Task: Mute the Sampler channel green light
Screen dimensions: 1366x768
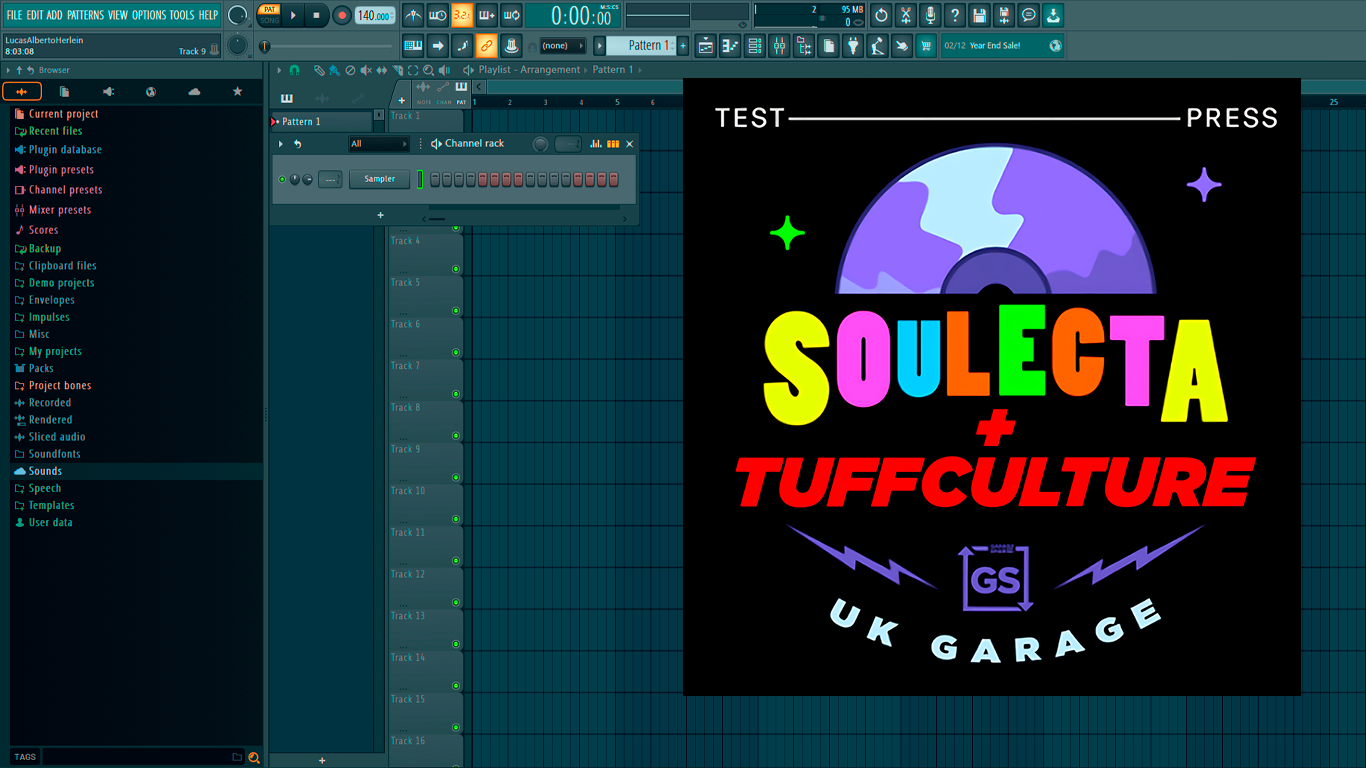Action: 282,179
